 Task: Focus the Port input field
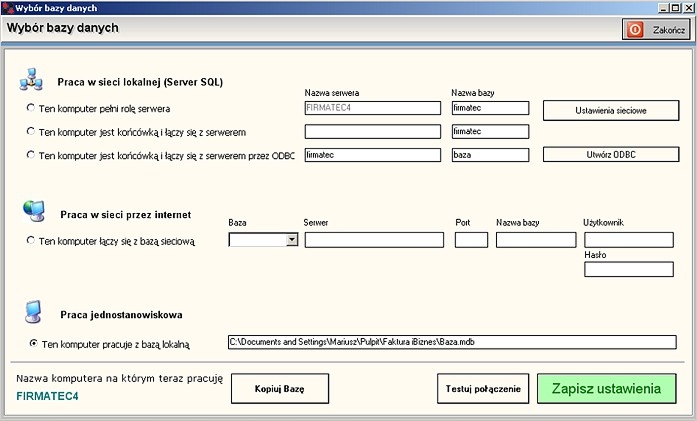[x=471, y=240]
